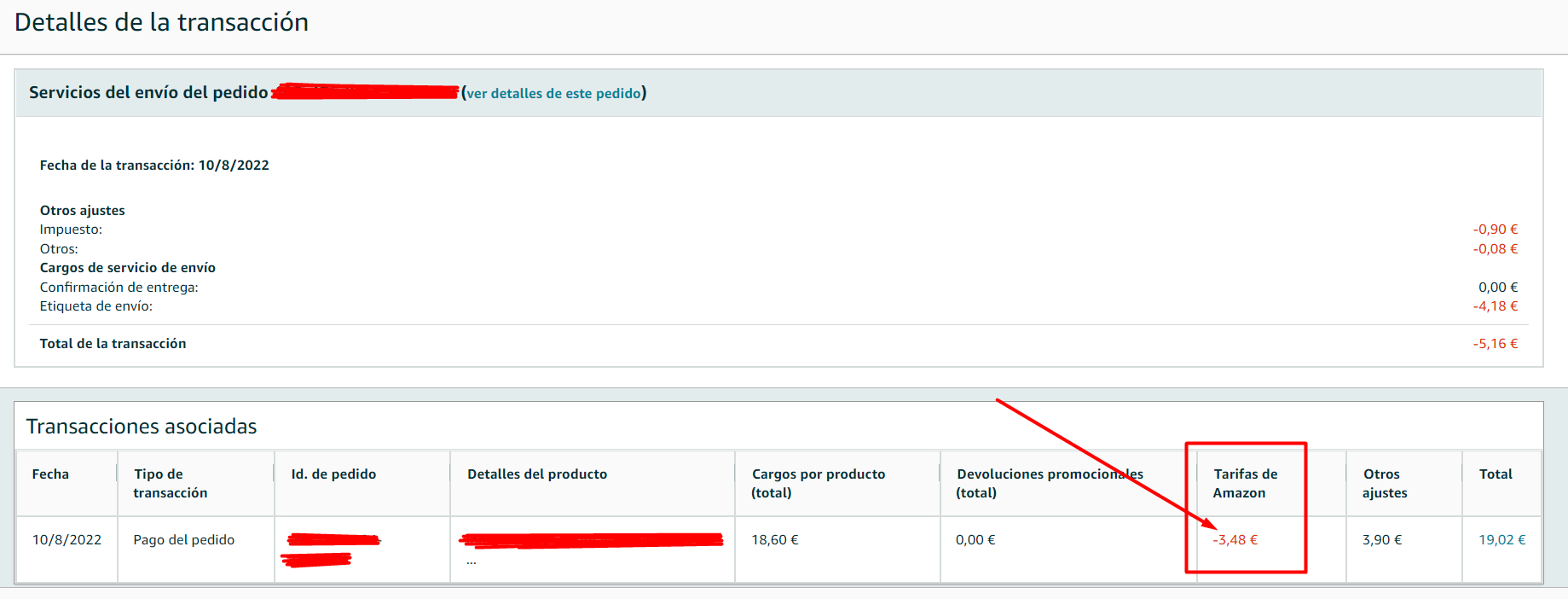The height and width of the screenshot is (599, 1568).
Task: Click the 19,02 € total link
Action: click(1501, 539)
